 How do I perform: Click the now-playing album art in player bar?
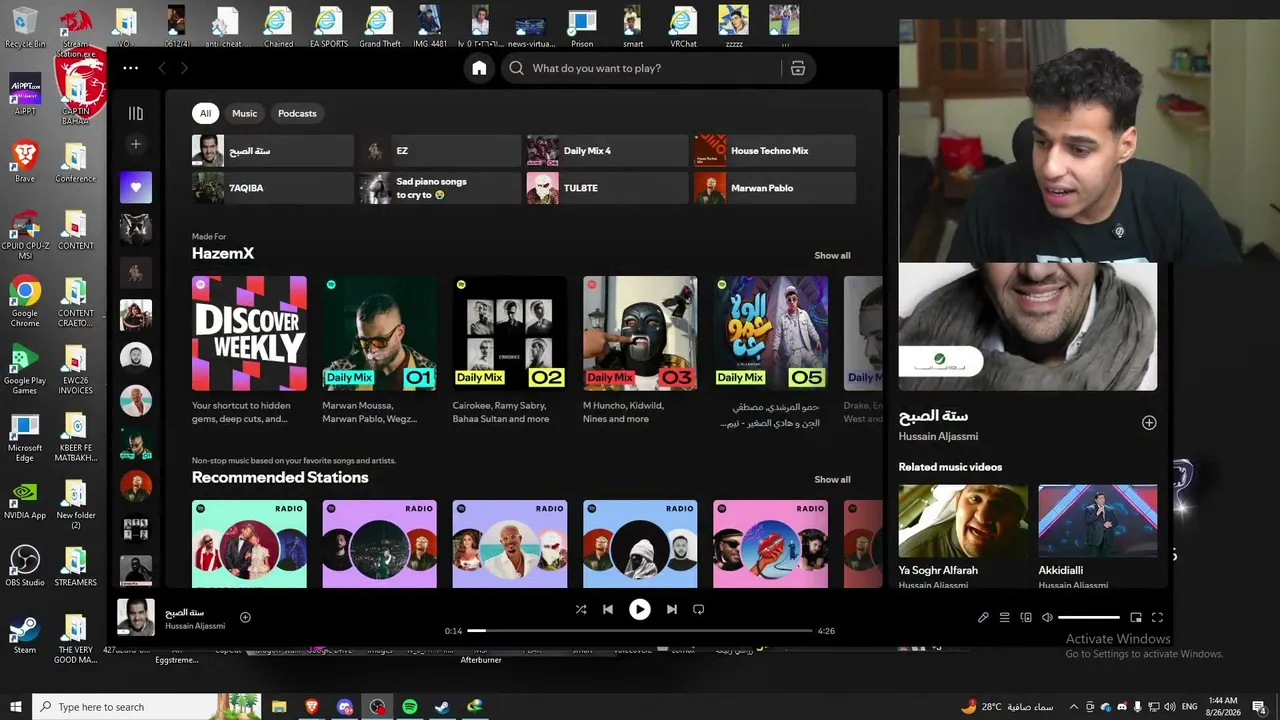tap(136, 617)
